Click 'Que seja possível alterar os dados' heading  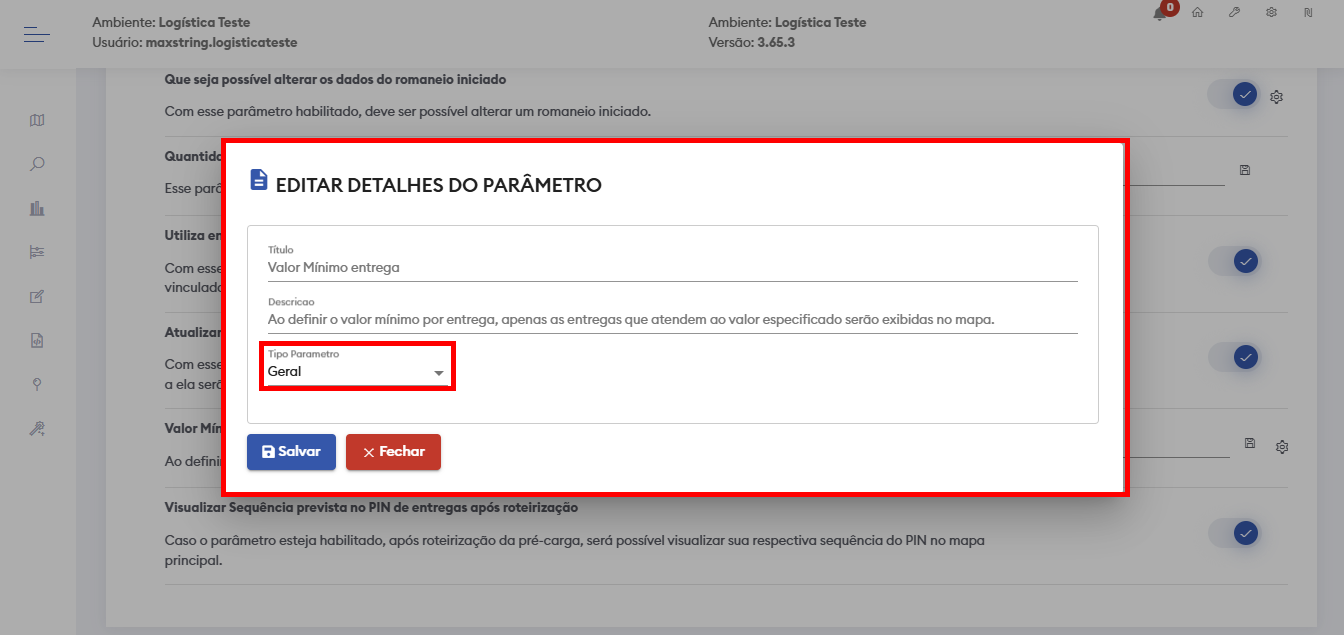(x=335, y=79)
